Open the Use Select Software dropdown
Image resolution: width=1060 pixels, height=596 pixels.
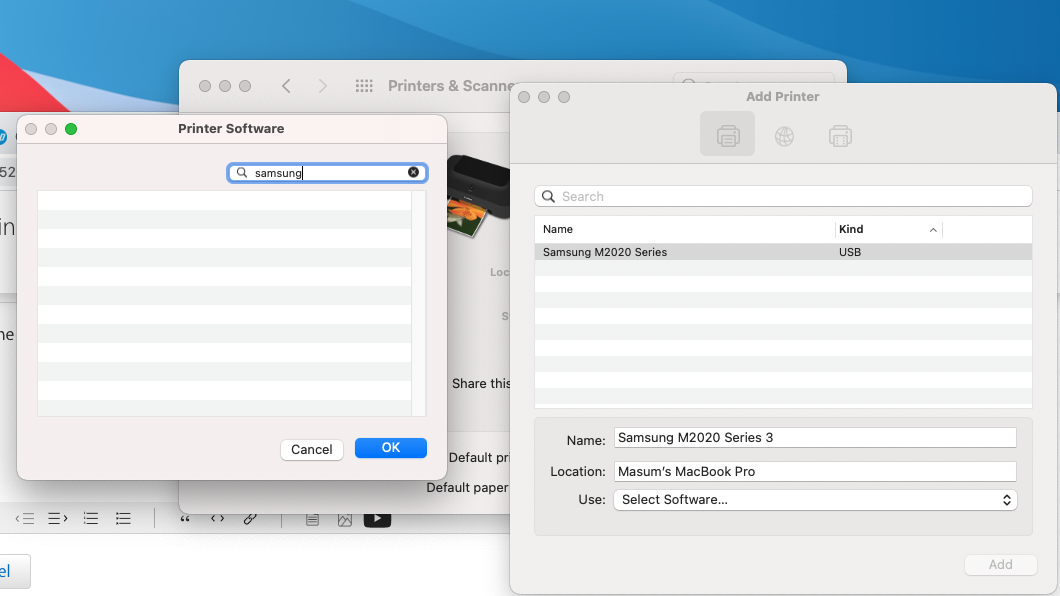click(x=815, y=500)
